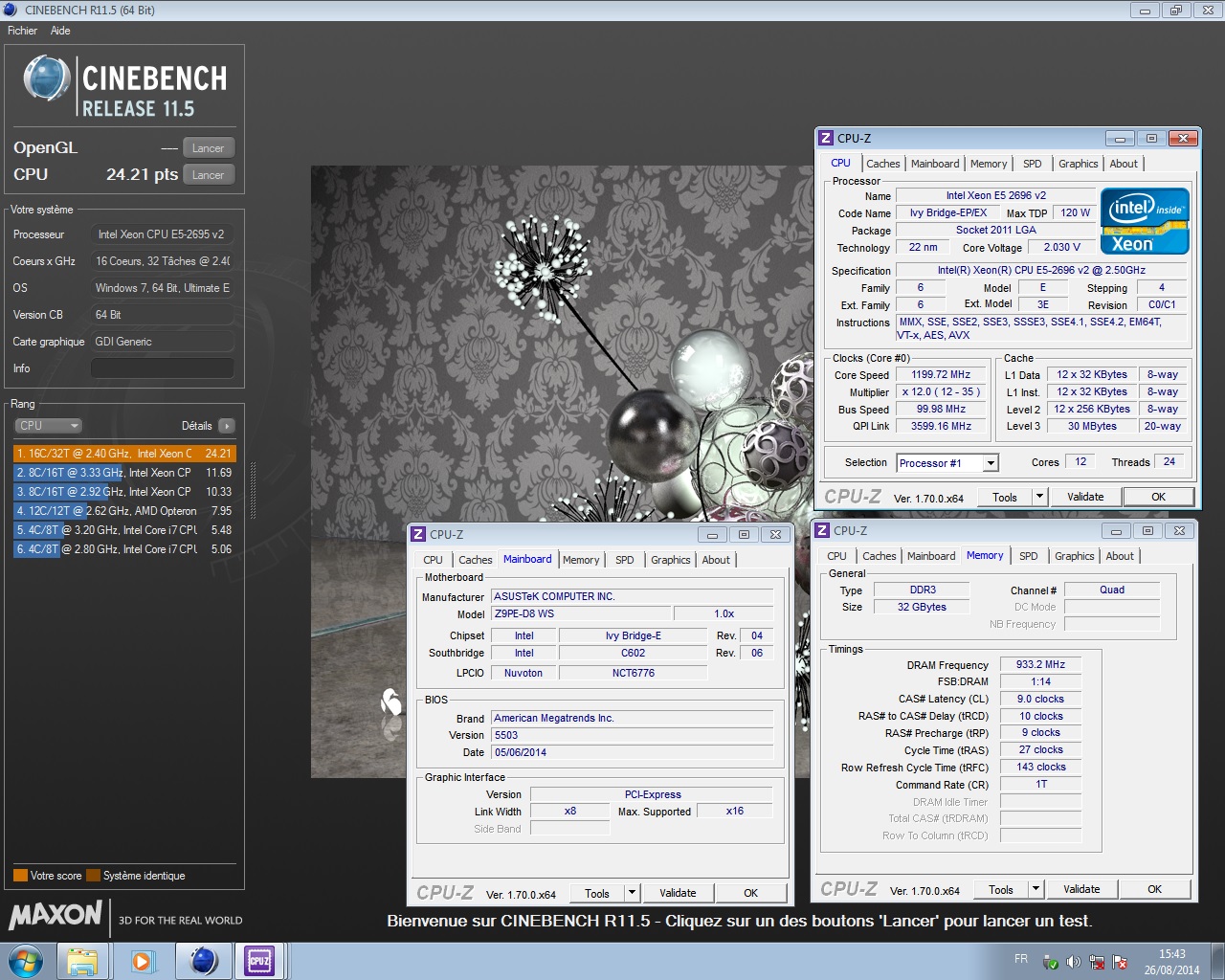Viewport: 1225px width, 980px height.
Task: Click the Intel Xeon inside logo
Action: click(x=1145, y=221)
